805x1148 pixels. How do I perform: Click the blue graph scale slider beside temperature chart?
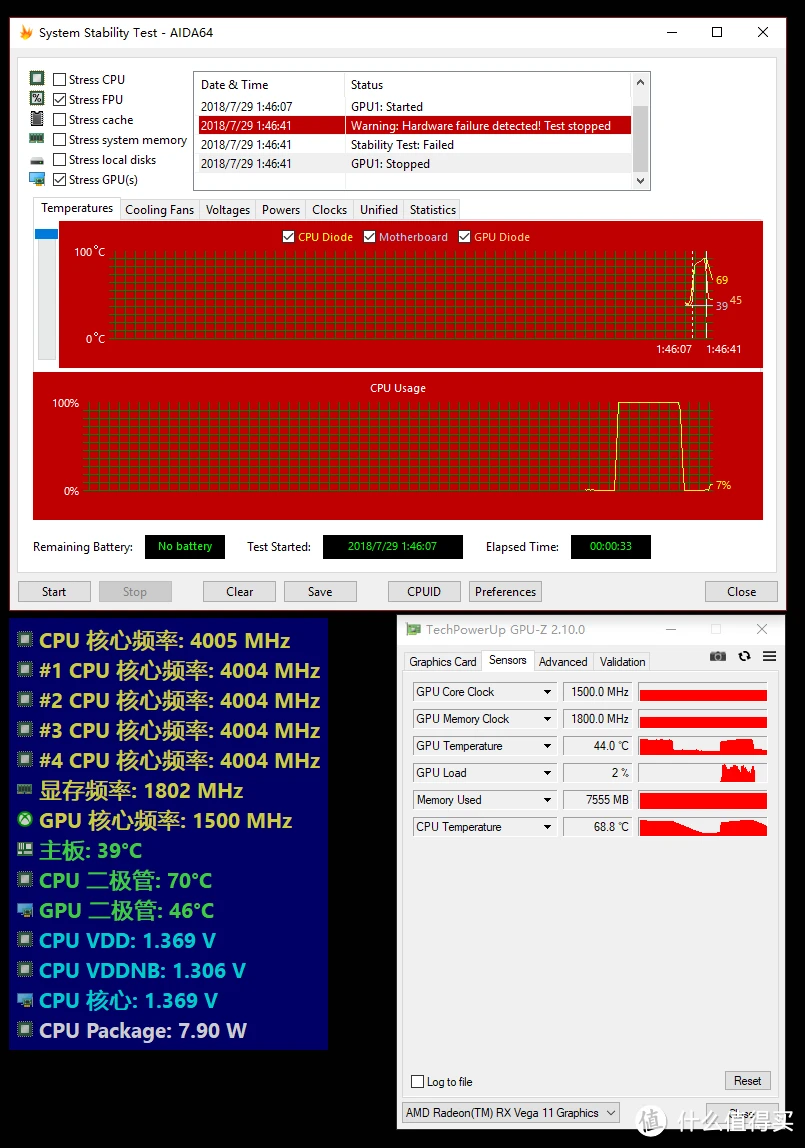[46, 234]
